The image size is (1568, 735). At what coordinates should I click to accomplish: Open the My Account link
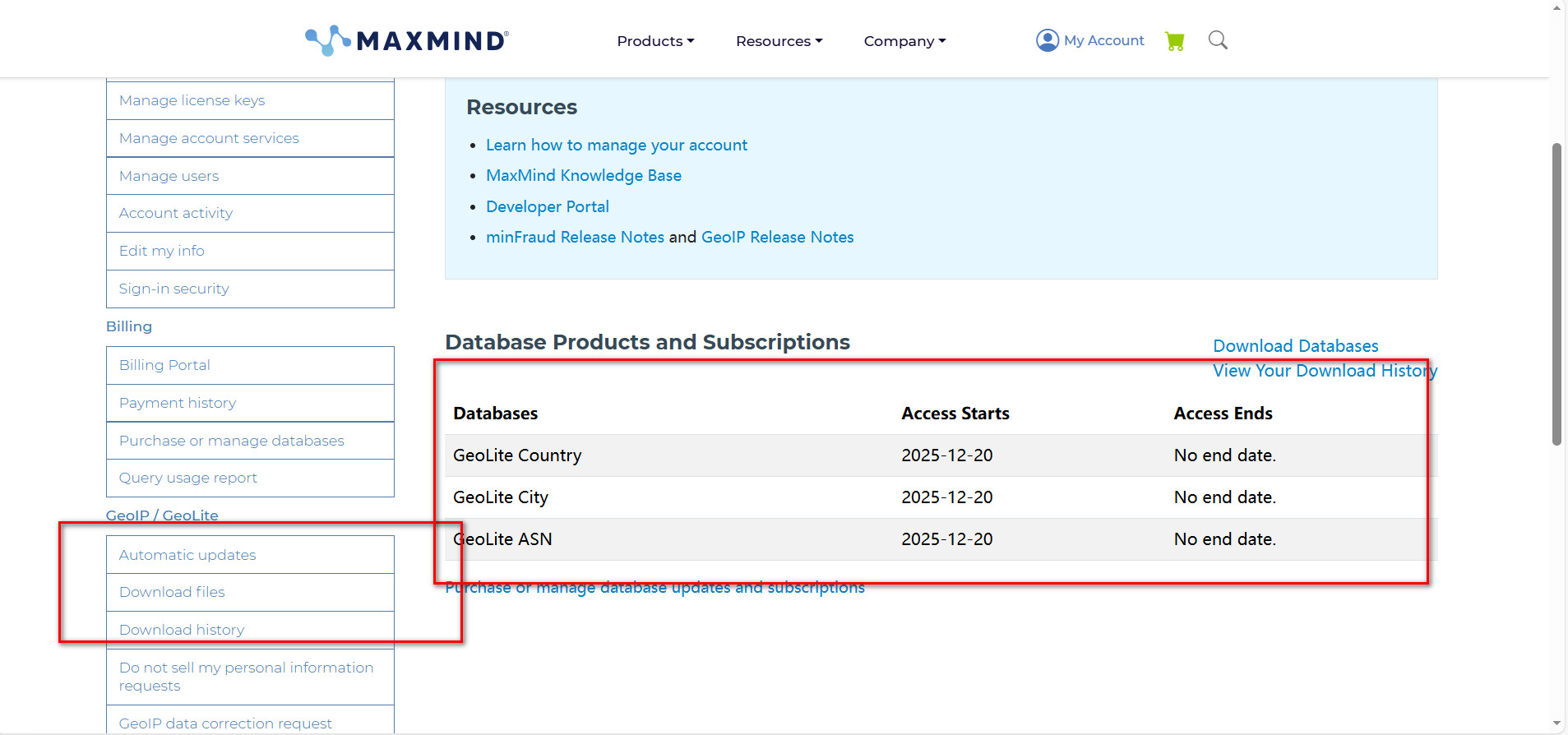point(1103,40)
